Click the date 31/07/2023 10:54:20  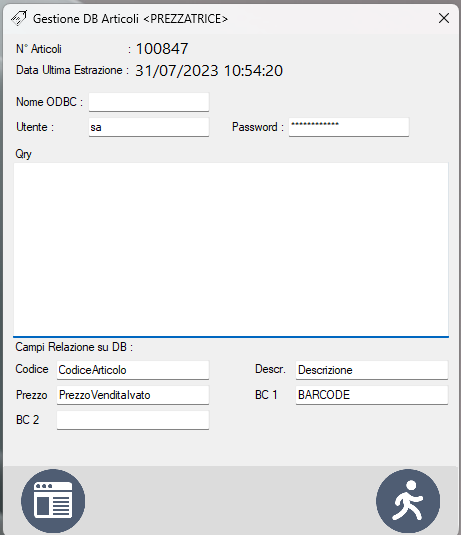(x=209, y=71)
